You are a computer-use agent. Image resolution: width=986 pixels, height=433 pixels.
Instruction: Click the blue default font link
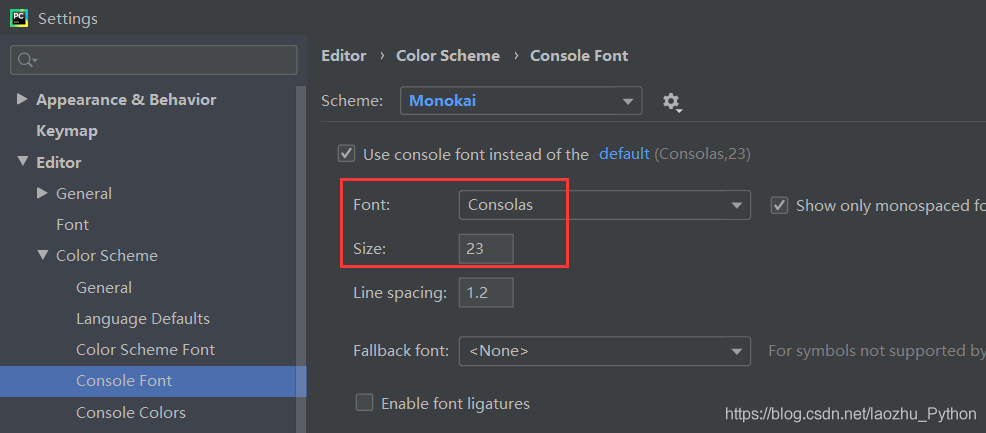[624, 153]
